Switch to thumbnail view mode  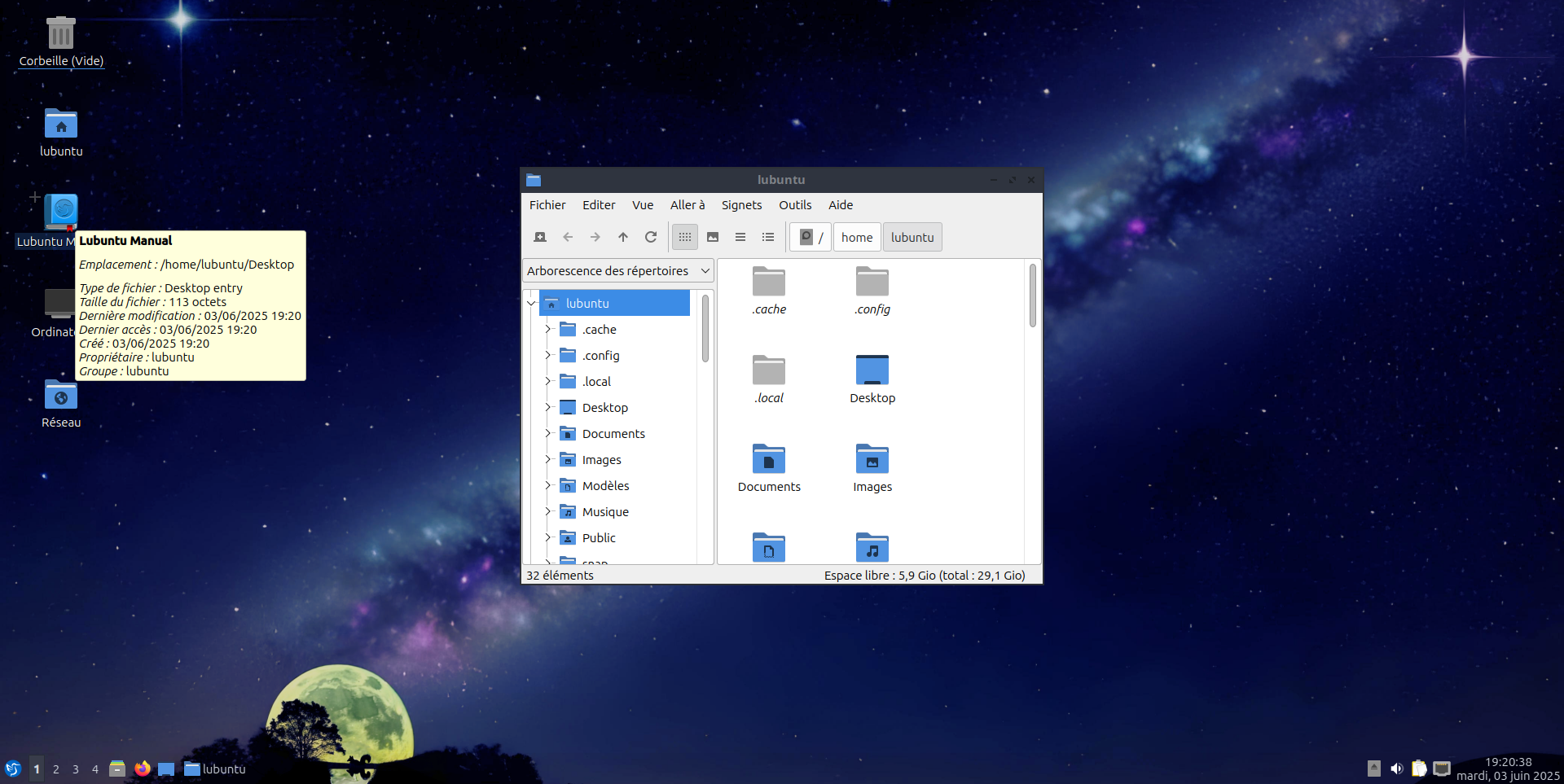pyautogui.click(x=713, y=237)
